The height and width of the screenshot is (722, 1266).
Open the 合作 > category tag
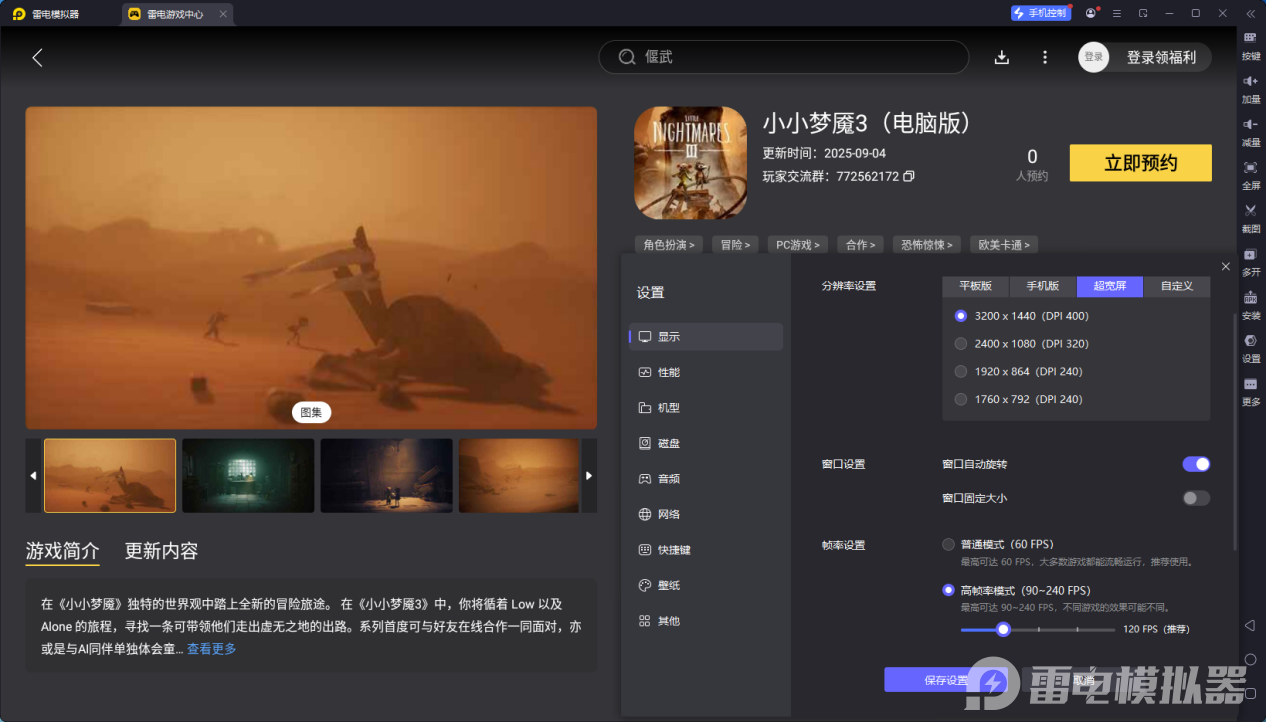861,244
